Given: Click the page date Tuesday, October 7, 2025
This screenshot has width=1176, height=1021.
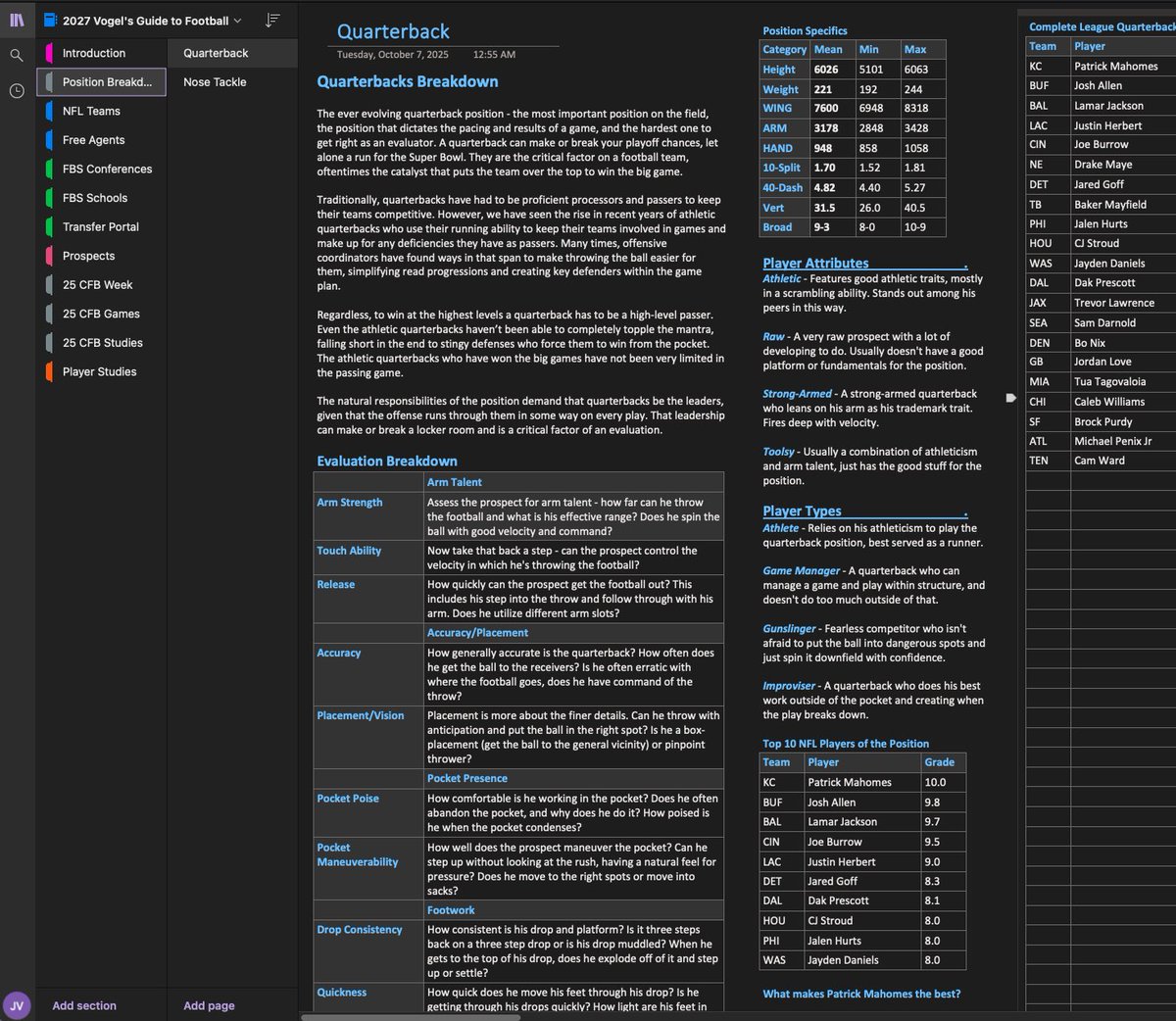Looking at the screenshot, I should [x=393, y=55].
